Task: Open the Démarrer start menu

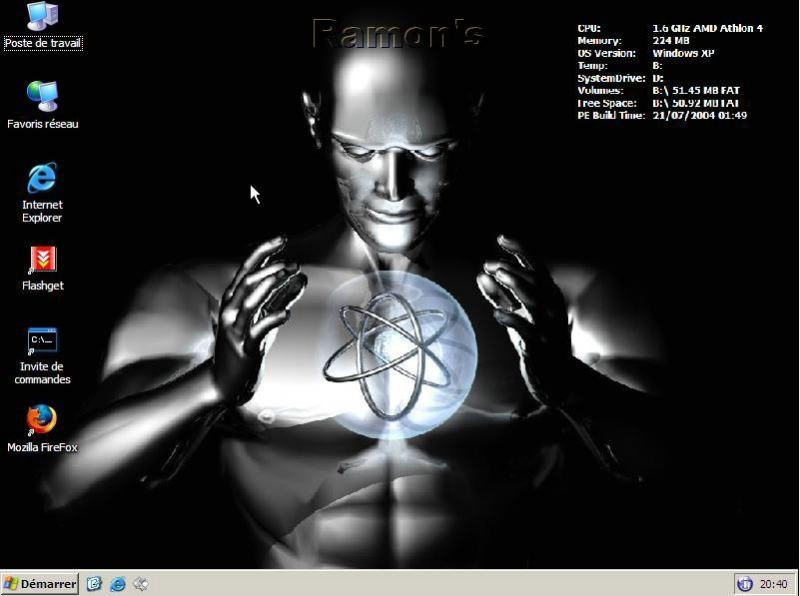Action: (40, 584)
